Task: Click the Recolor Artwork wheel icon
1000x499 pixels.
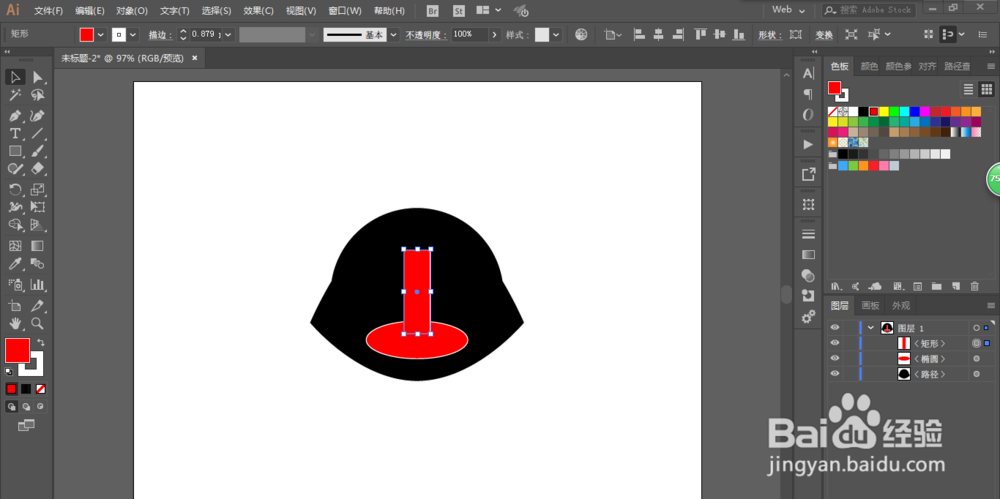Action: point(581,34)
